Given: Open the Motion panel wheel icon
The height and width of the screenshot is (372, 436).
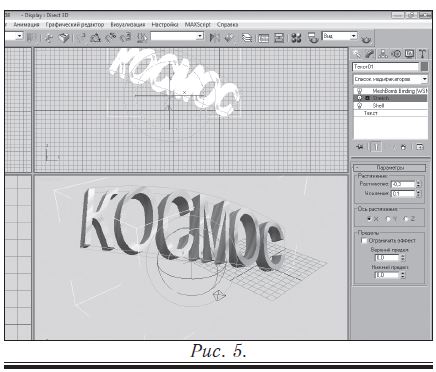Looking at the screenshot, I should point(396,54).
